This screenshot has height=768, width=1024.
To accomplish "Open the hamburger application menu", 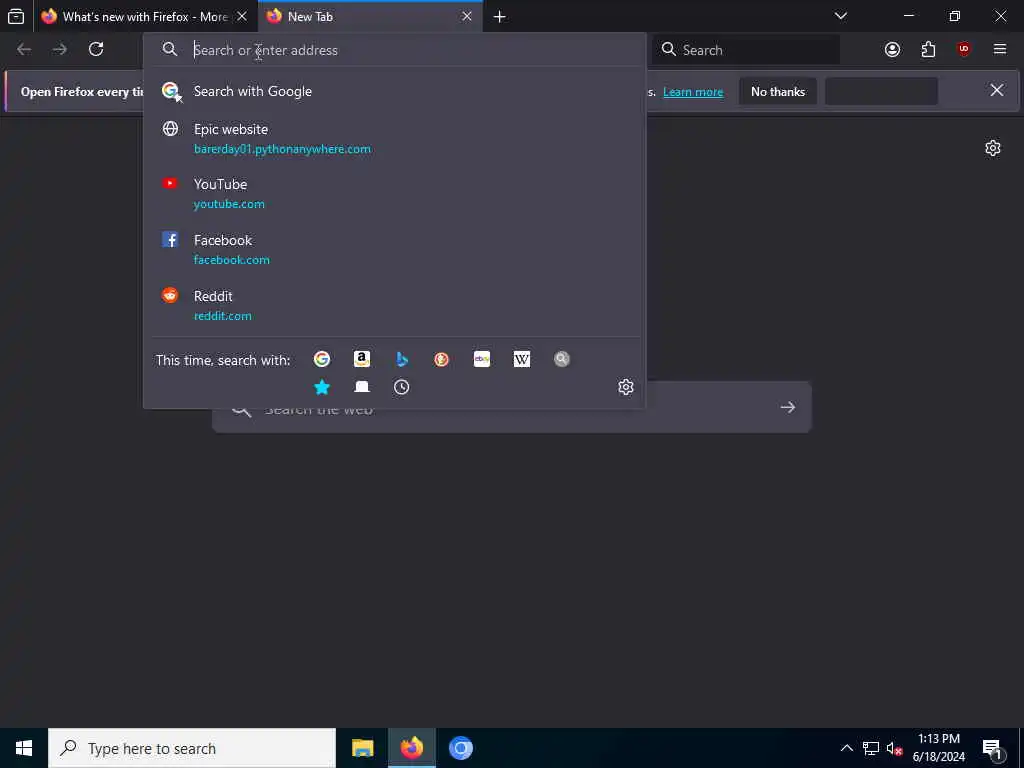I will (1000, 50).
